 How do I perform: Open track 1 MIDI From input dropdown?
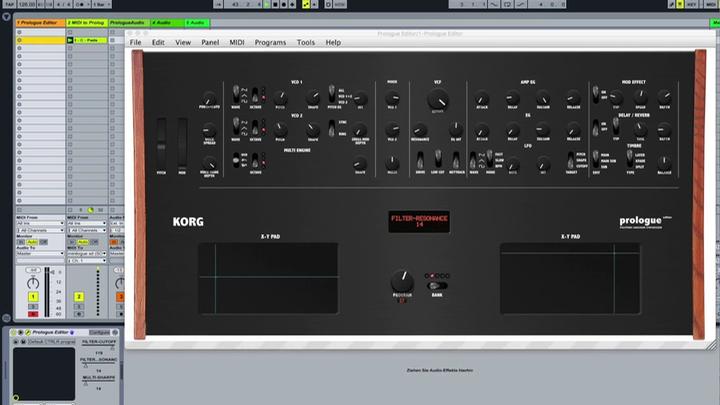(40, 224)
